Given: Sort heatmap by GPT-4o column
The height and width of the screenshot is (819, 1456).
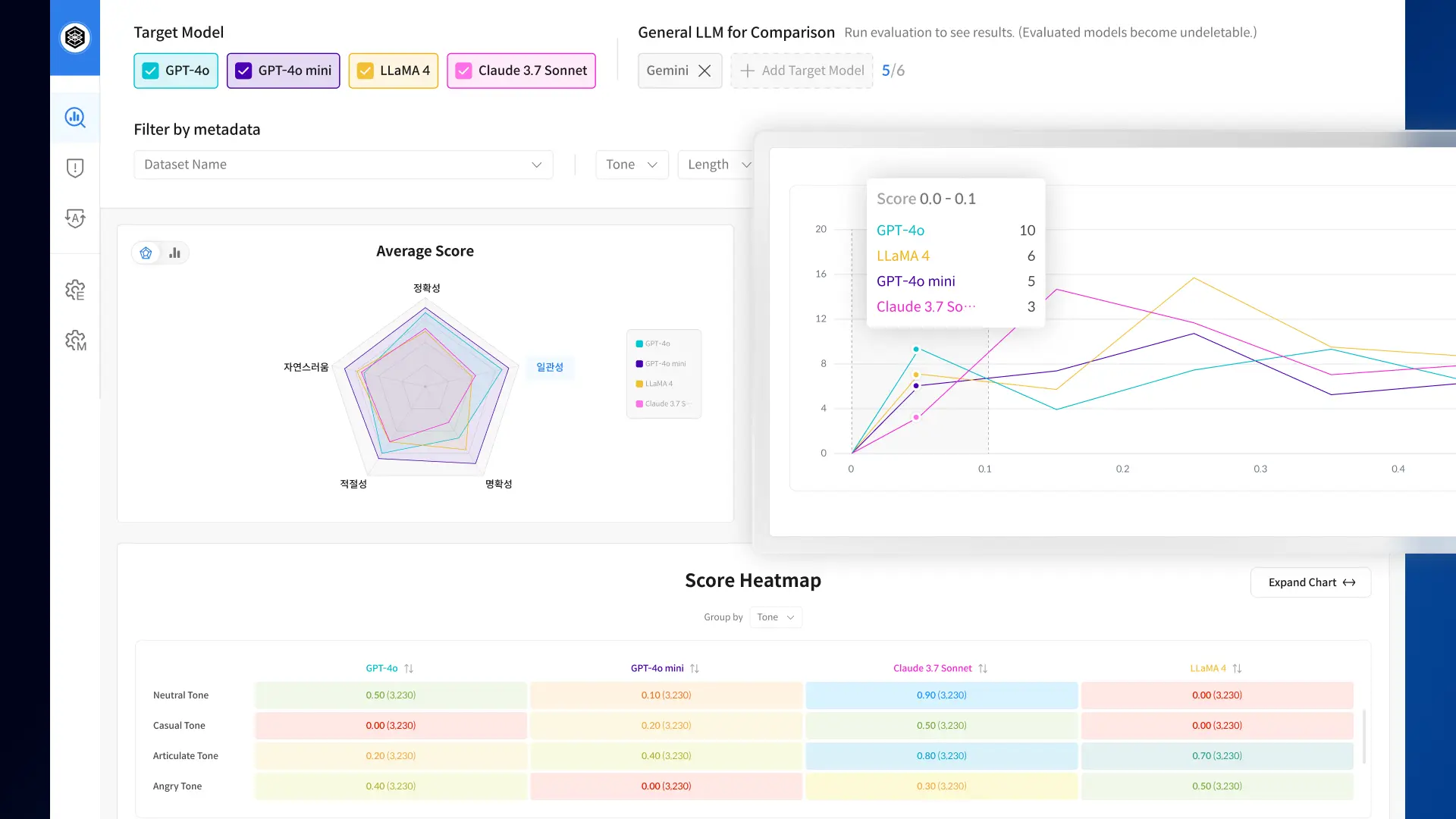Looking at the screenshot, I should pyautogui.click(x=409, y=669).
